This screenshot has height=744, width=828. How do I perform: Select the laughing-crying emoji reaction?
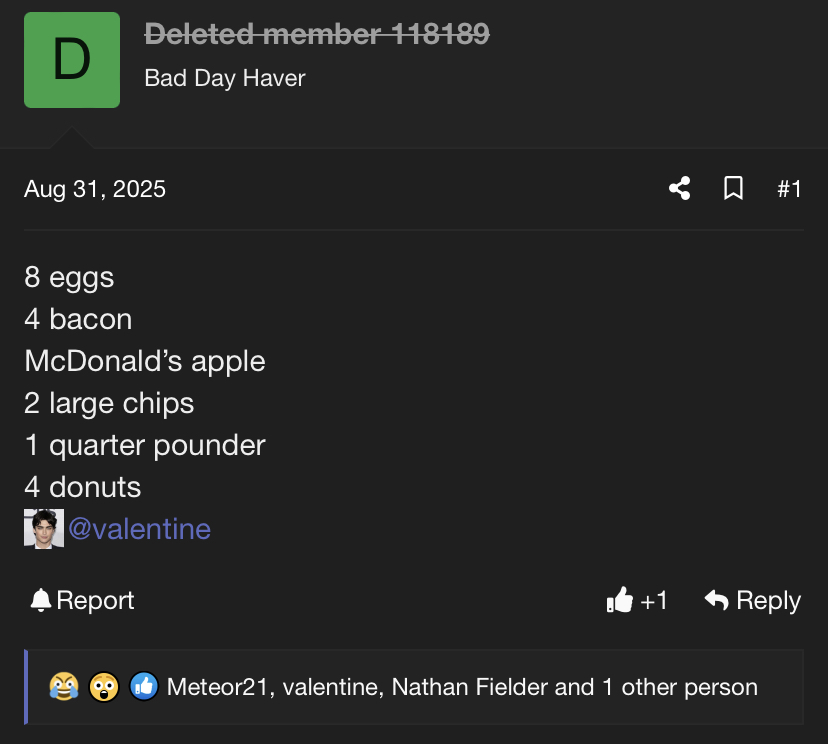(x=64, y=686)
